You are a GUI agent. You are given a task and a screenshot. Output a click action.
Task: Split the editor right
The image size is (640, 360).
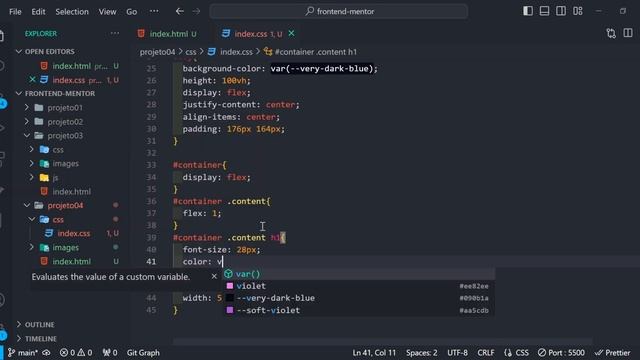click(628, 33)
